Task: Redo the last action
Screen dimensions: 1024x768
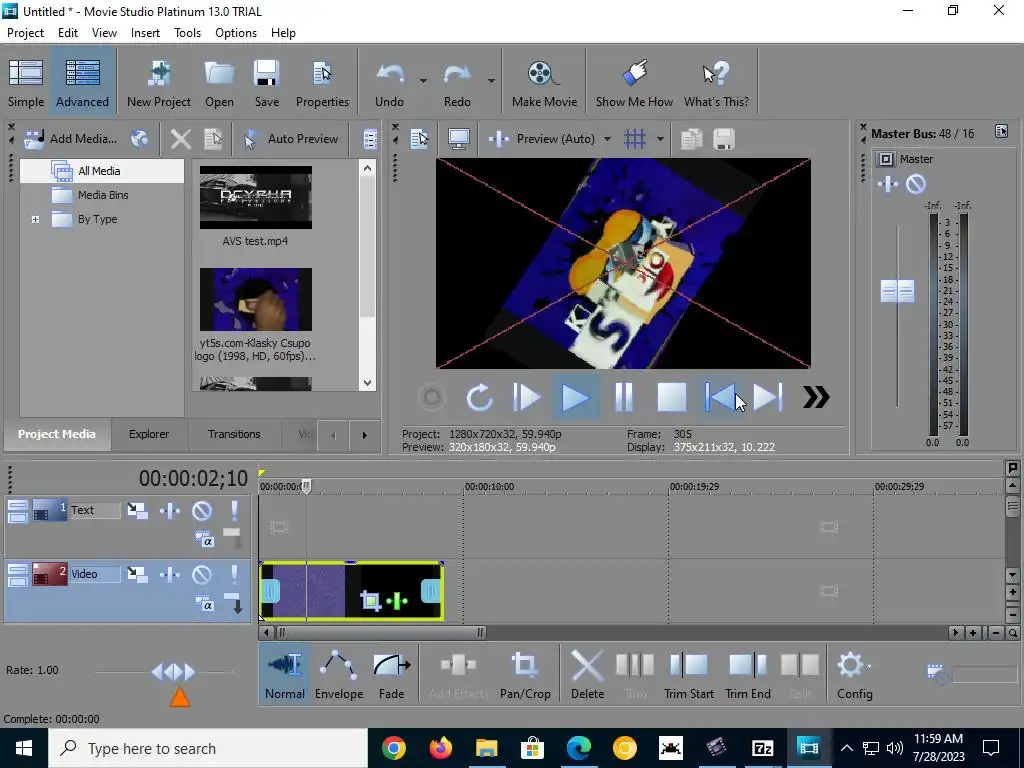Action: point(457,84)
